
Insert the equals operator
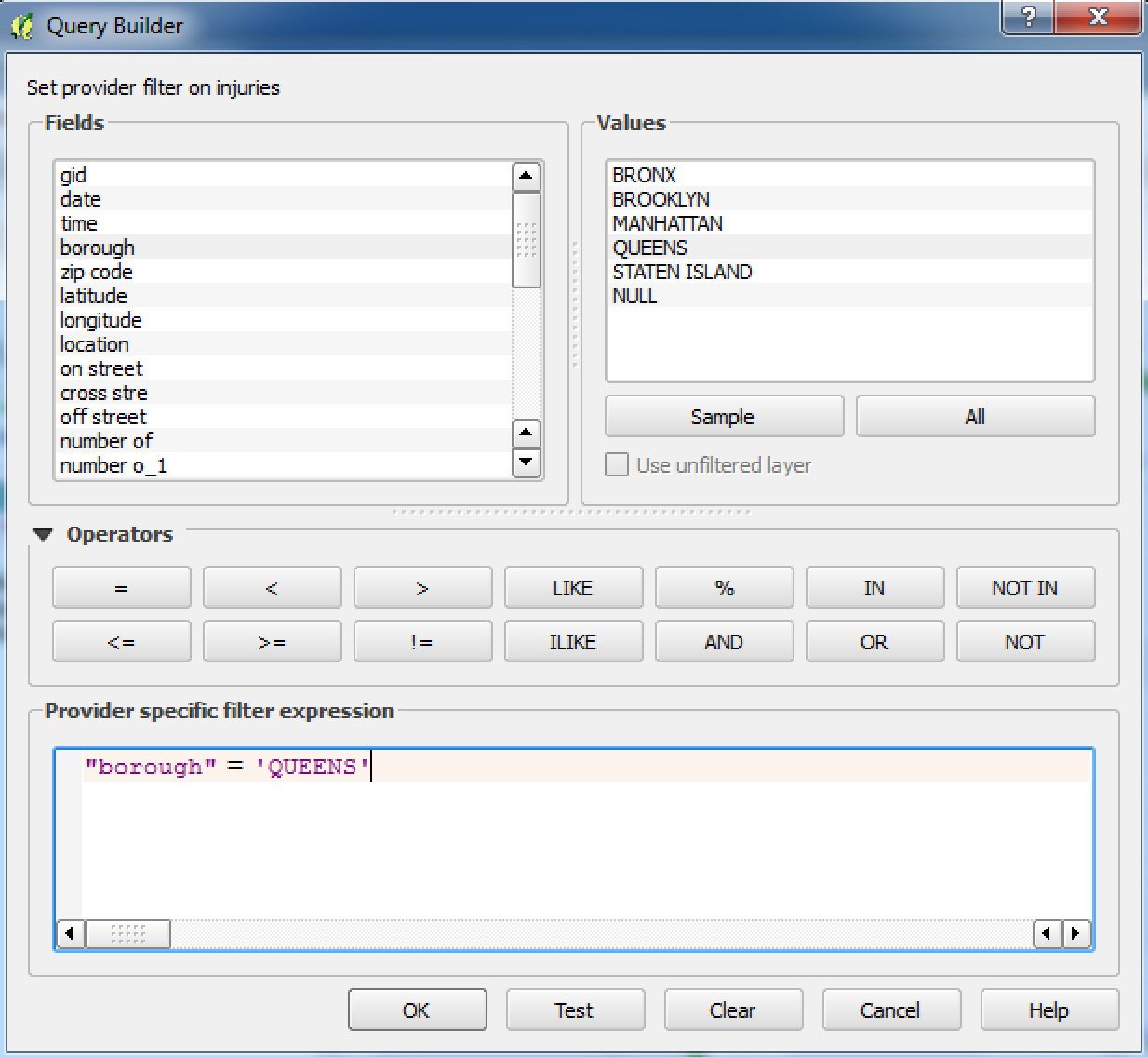coord(121,587)
